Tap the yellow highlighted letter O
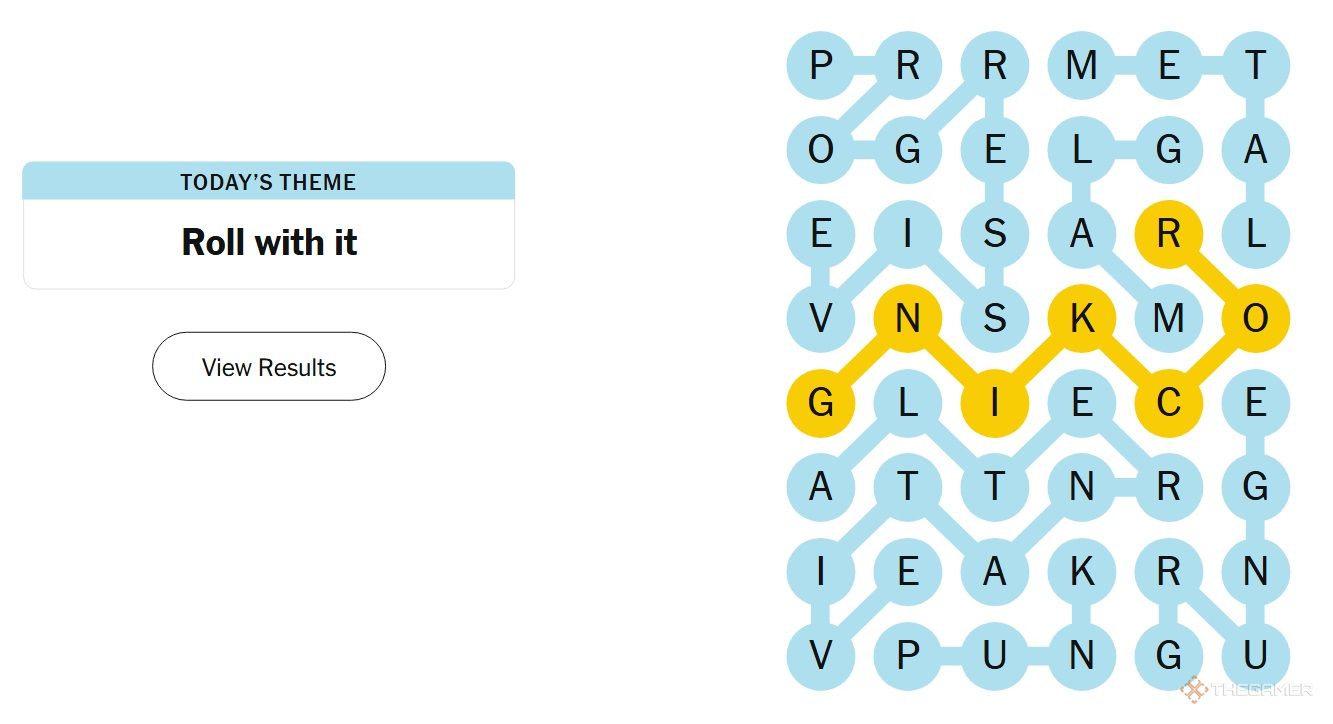The image size is (1333, 724). point(1255,319)
